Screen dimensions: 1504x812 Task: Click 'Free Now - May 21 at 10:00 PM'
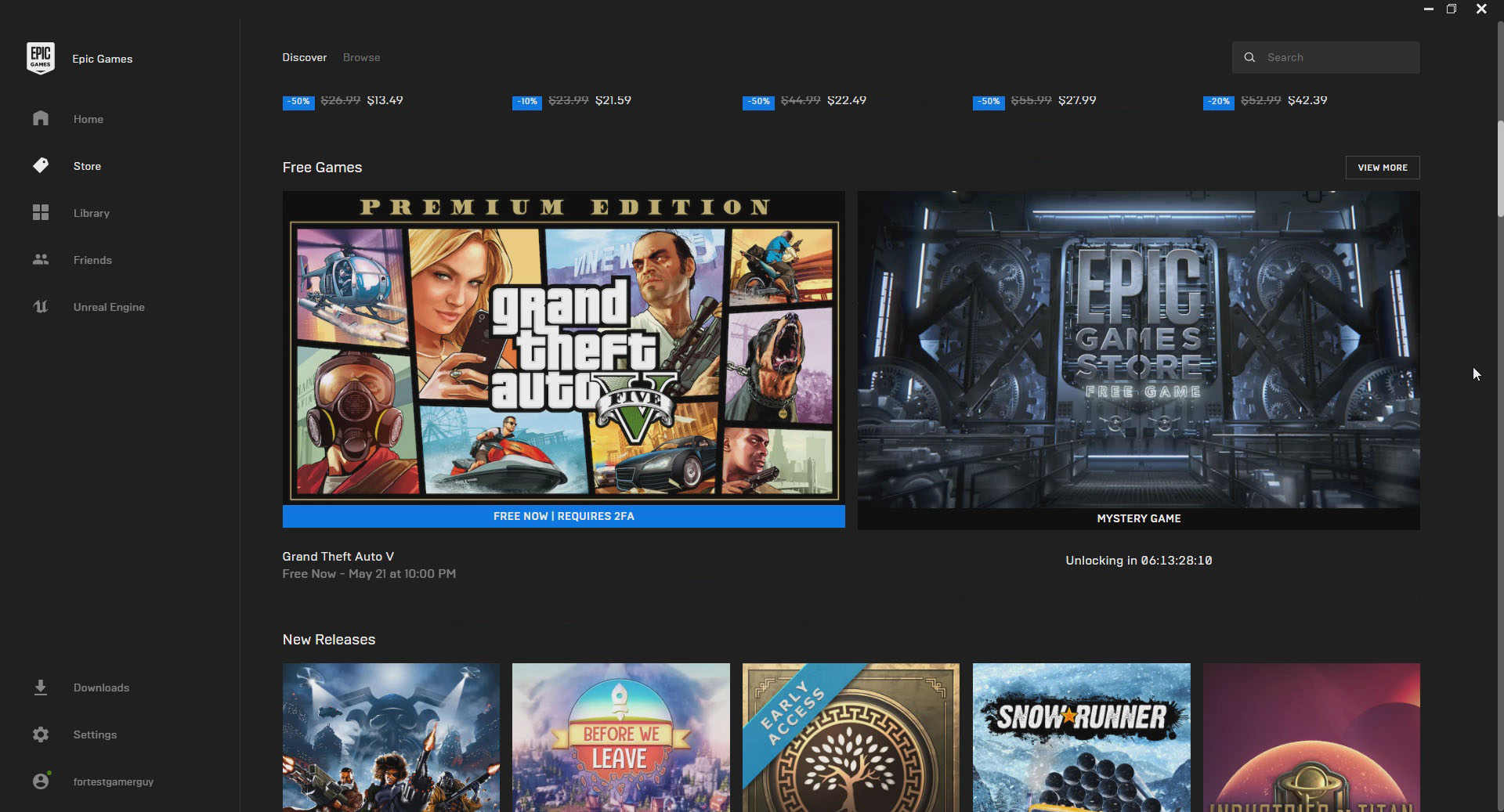coord(369,574)
